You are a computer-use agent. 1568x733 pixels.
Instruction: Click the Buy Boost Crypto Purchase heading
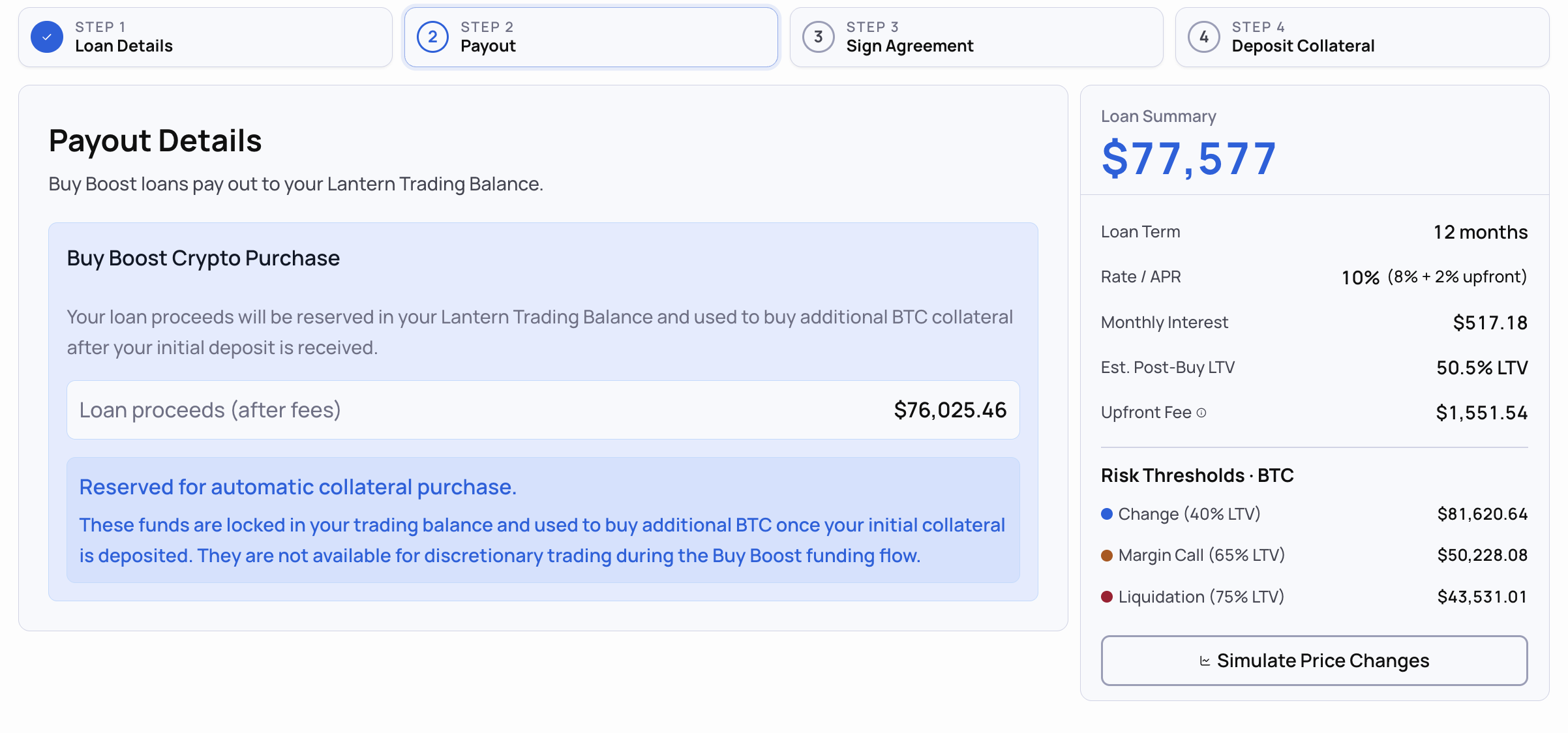click(204, 258)
